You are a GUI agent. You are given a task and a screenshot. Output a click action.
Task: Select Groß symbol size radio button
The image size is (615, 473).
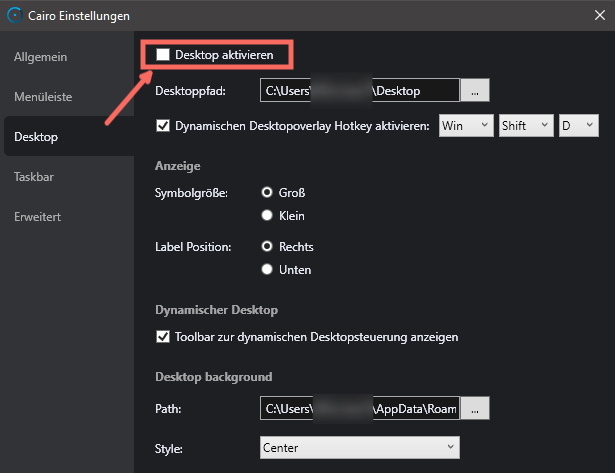[x=267, y=192]
